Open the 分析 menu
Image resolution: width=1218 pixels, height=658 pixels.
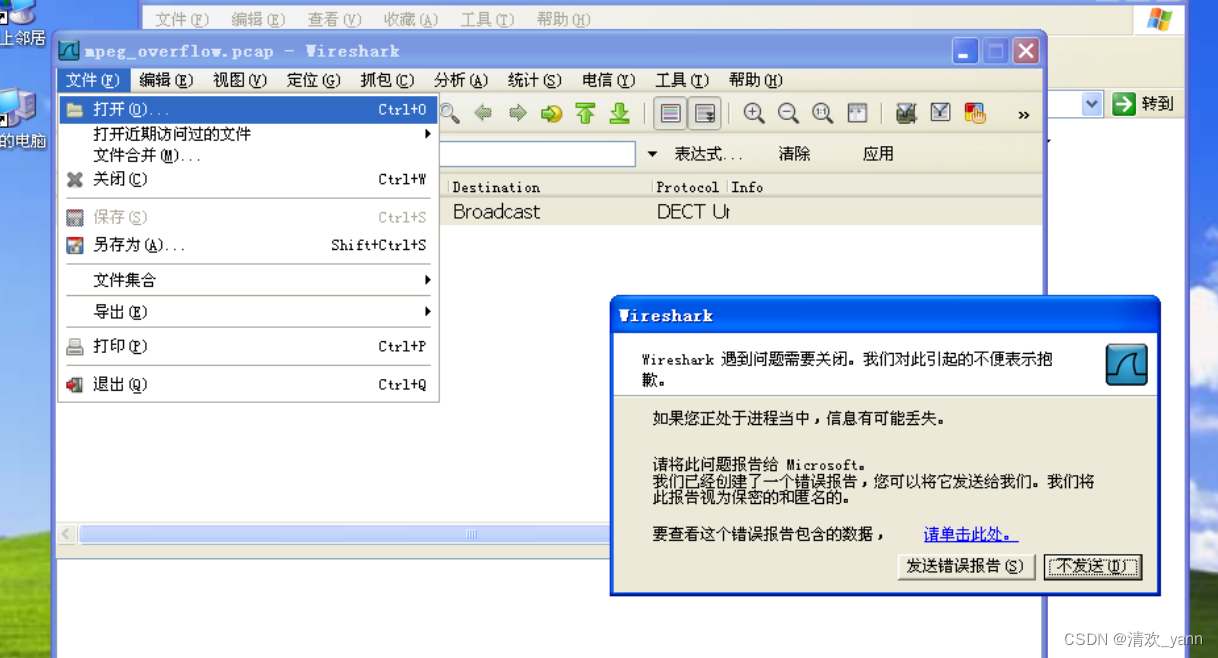461,80
